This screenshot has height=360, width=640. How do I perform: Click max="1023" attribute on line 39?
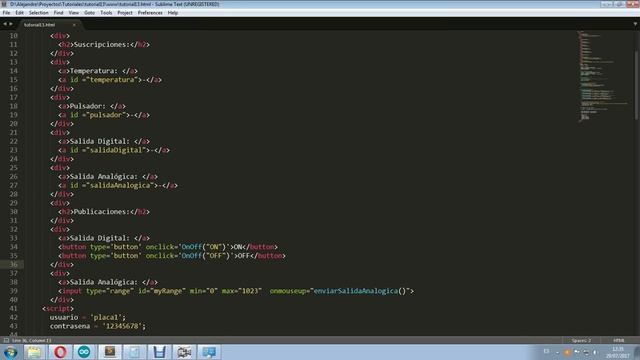(x=241, y=291)
